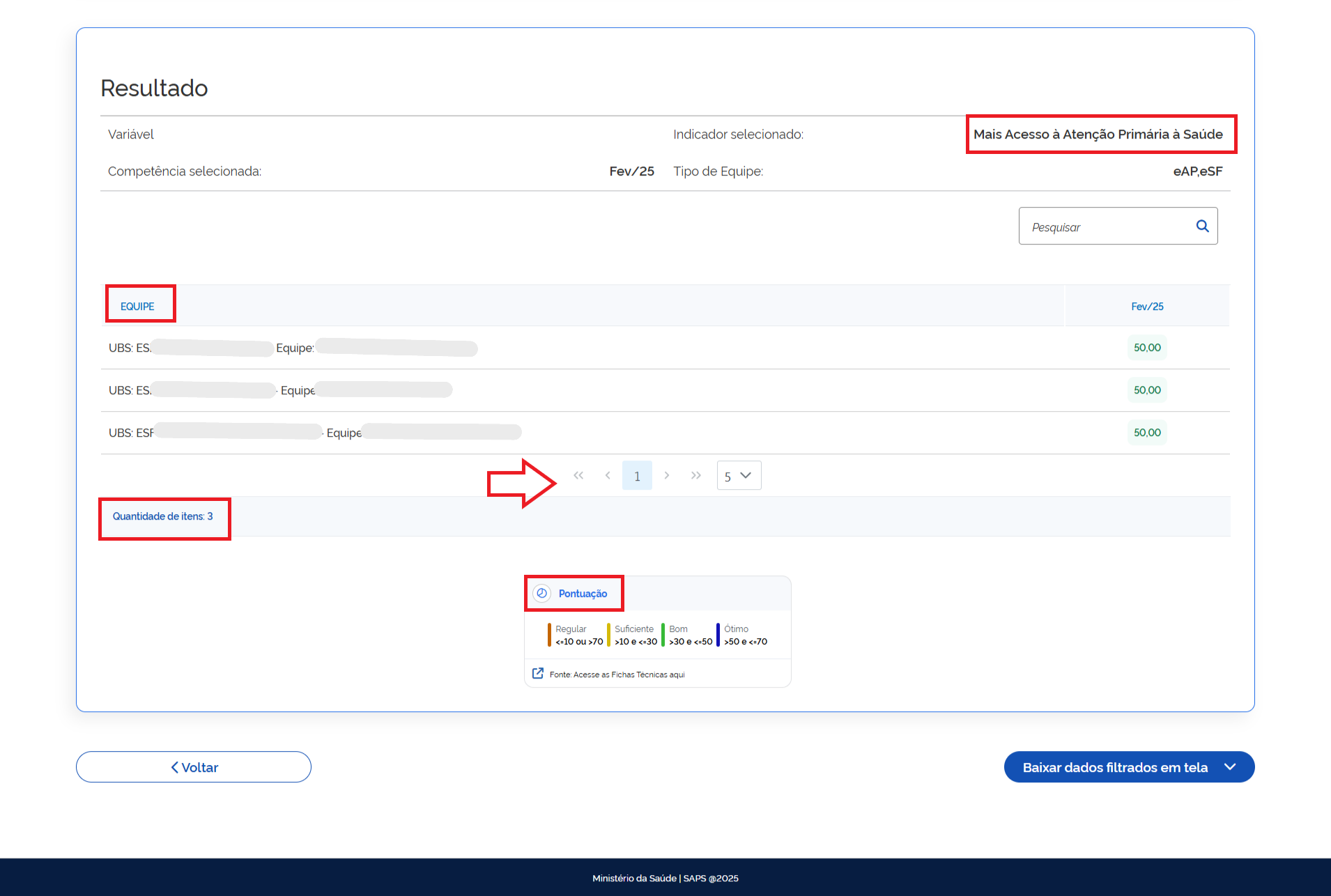The image size is (1331, 896).
Task: Select page 1 in pagination
Action: click(x=637, y=476)
